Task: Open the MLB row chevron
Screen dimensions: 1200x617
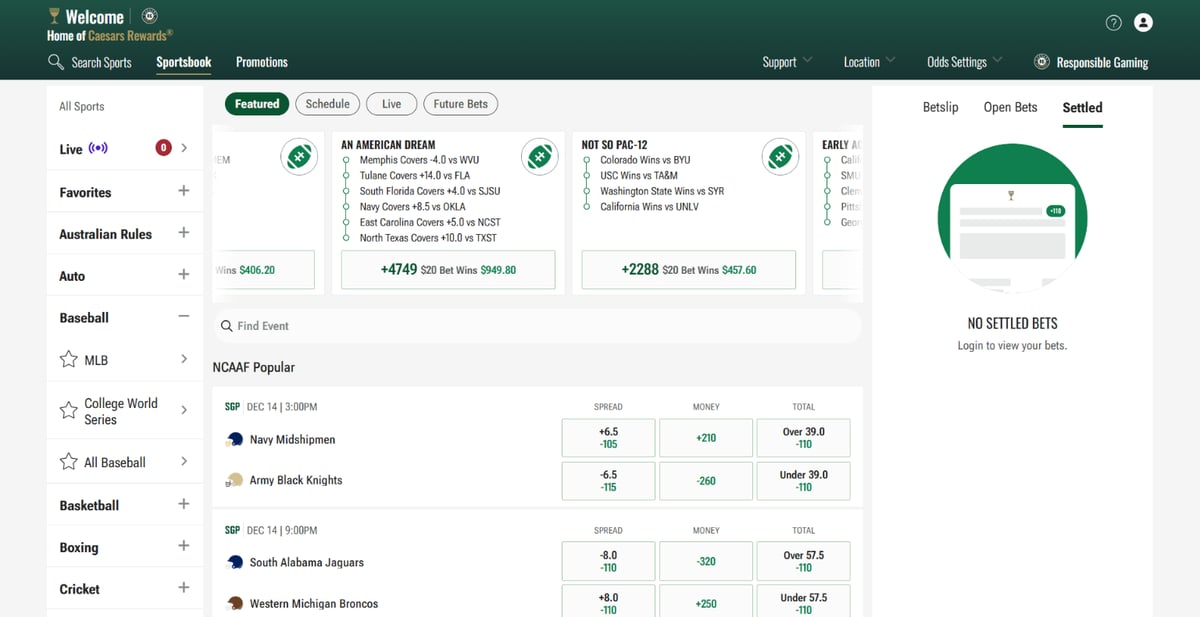Action: coord(184,359)
